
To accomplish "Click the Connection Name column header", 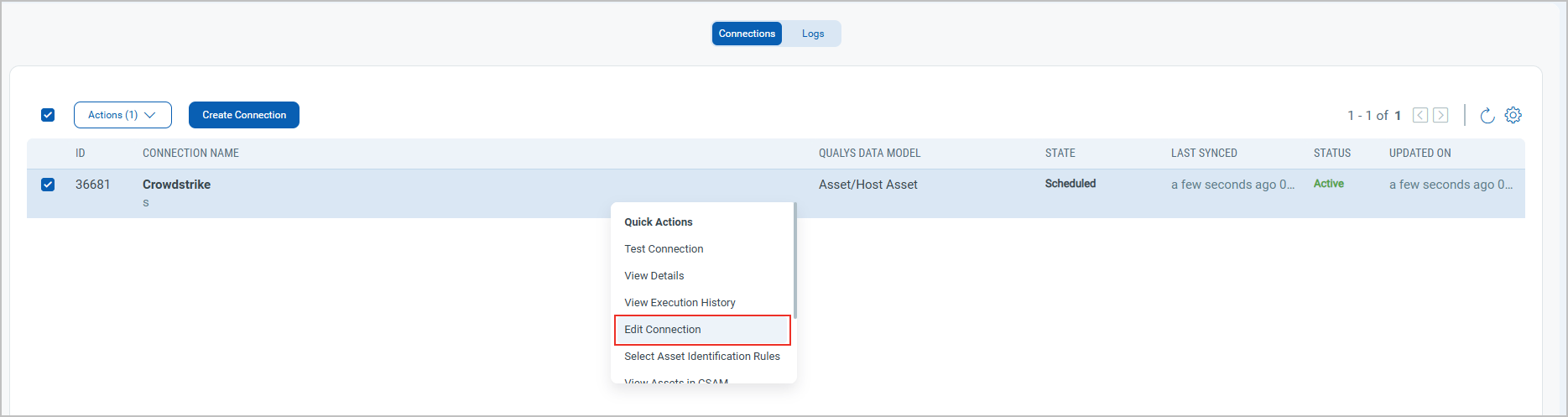I will 190,154.
